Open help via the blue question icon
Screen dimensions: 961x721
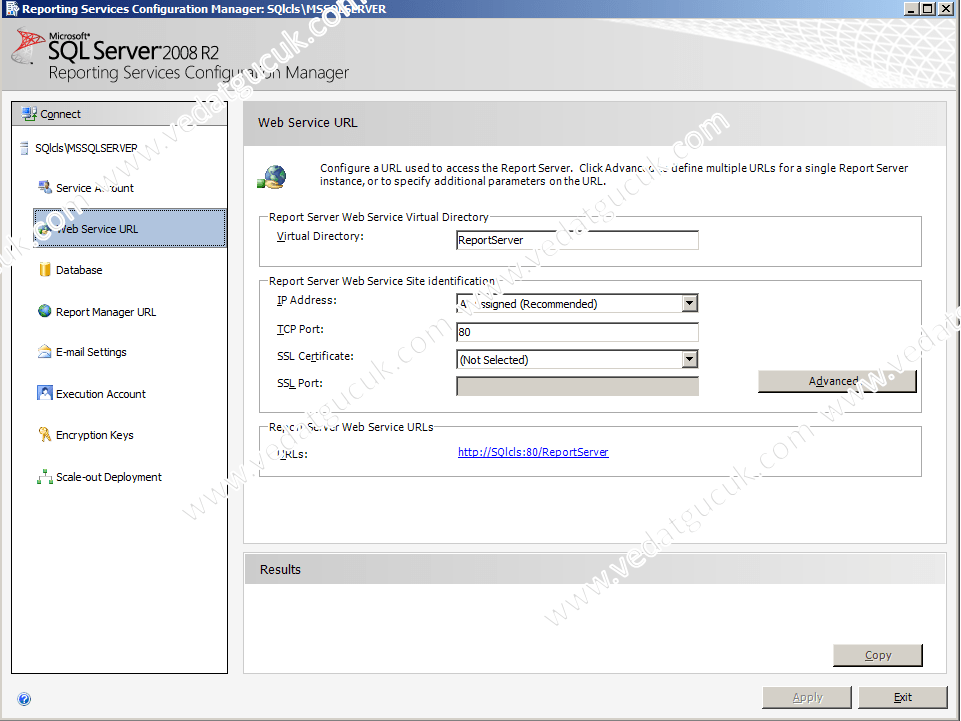24,699
